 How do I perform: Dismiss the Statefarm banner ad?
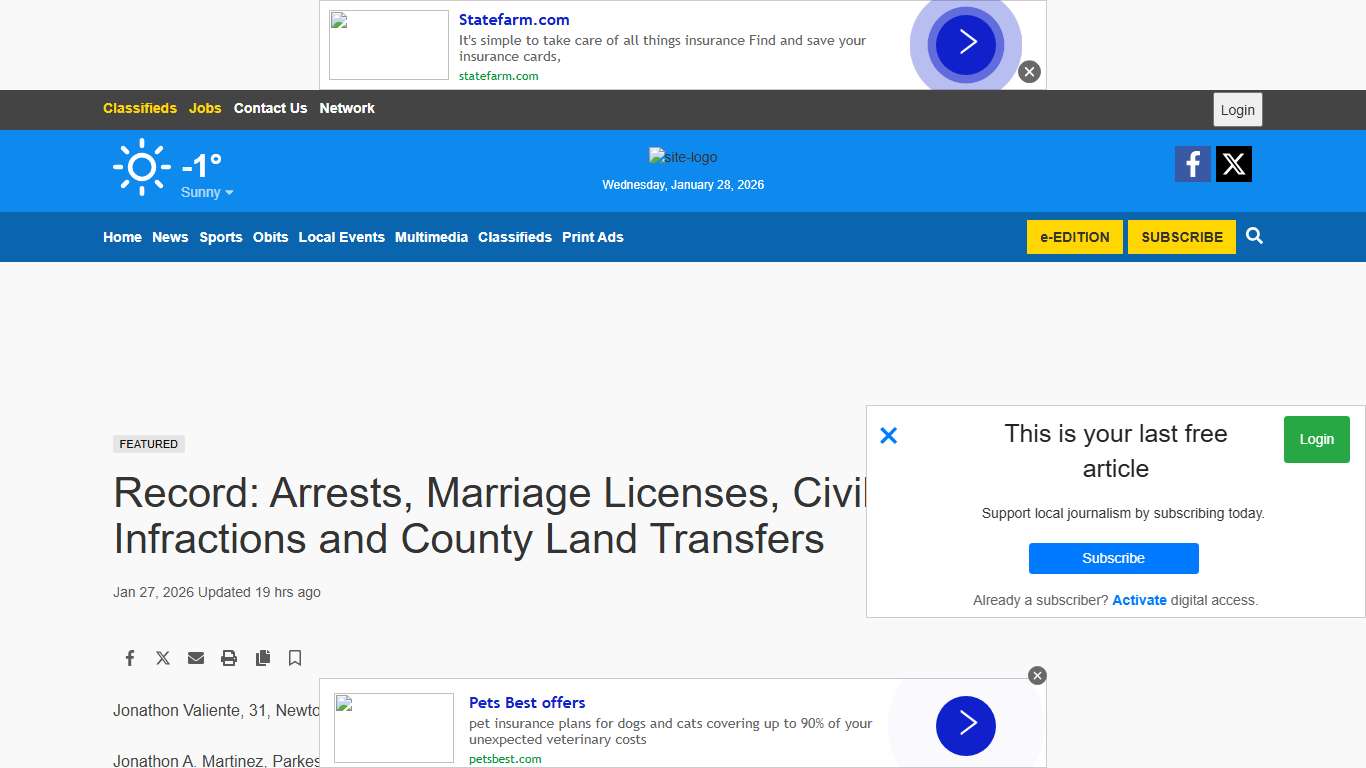tap(1029, 71)
